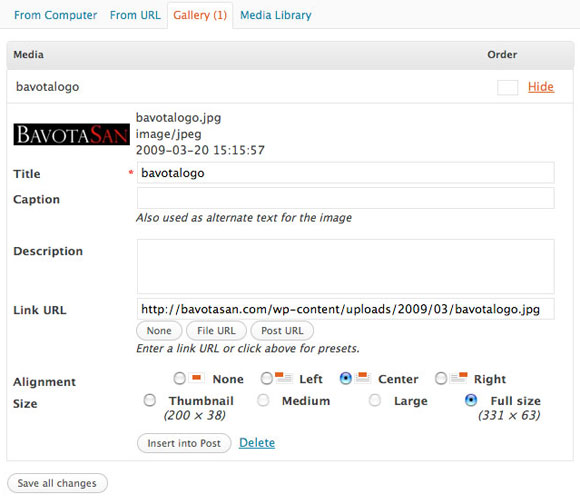Click the Right alignment icon
The image size is (580, 504).
coord(459,378)
